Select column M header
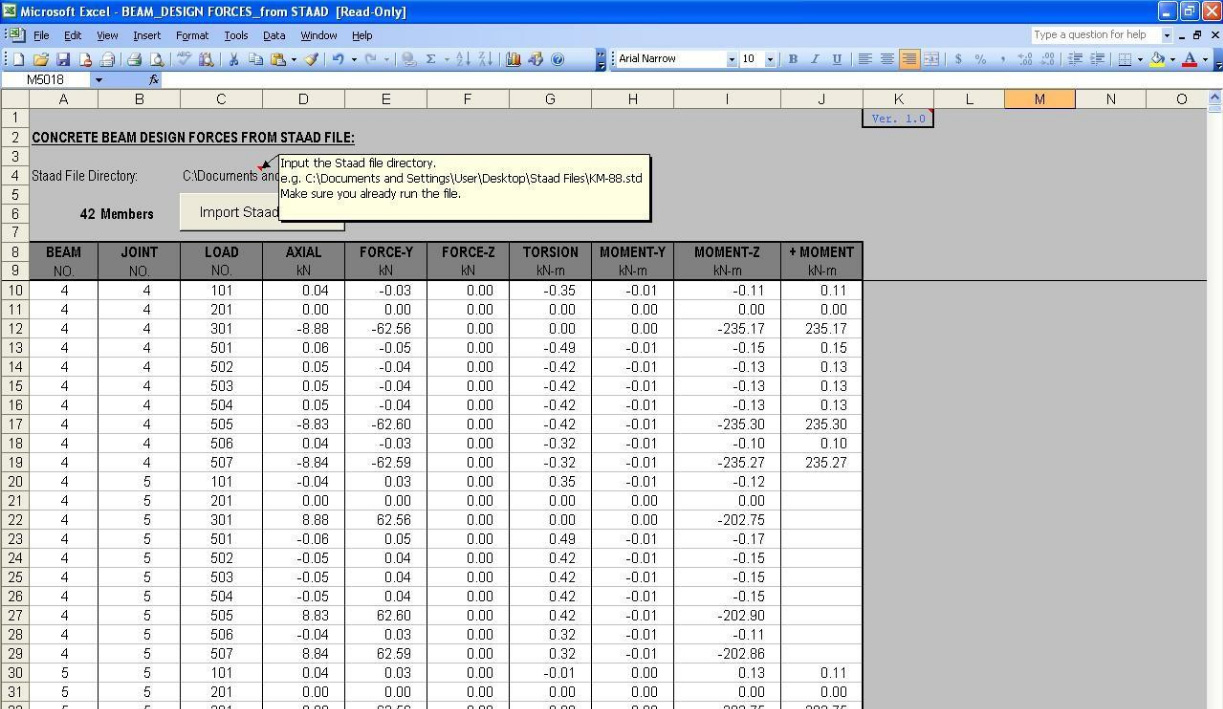1223x709 pixels. pyautogui.click(x=1039, y=99)
